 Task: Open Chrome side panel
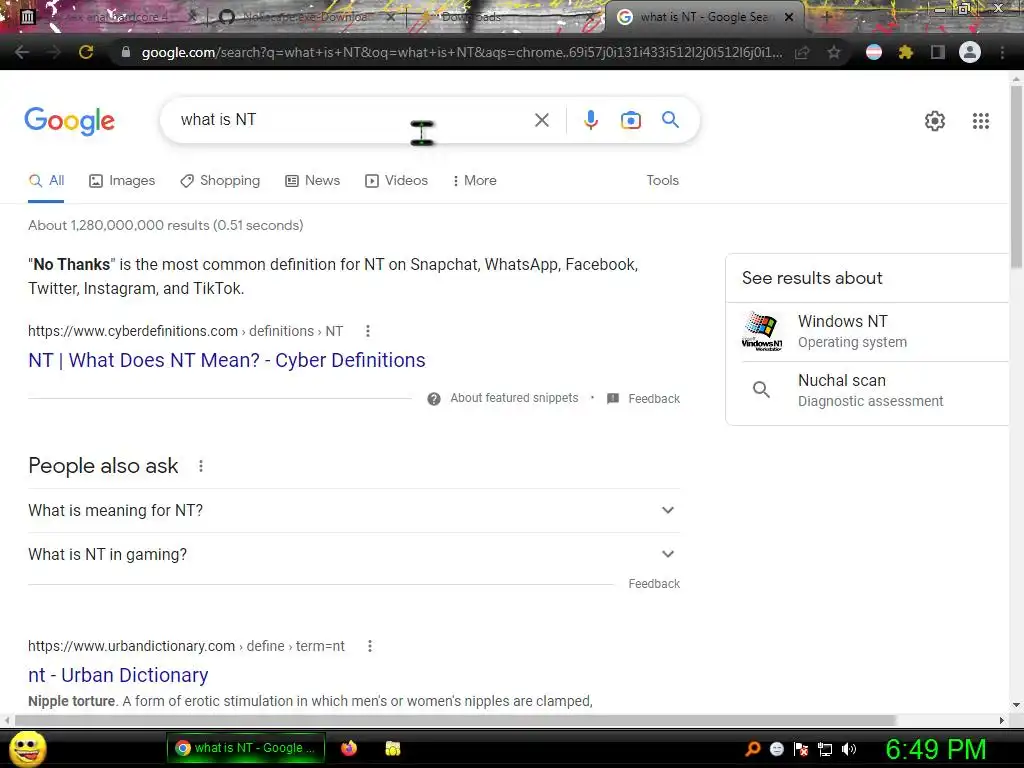(x=938, y=52)
